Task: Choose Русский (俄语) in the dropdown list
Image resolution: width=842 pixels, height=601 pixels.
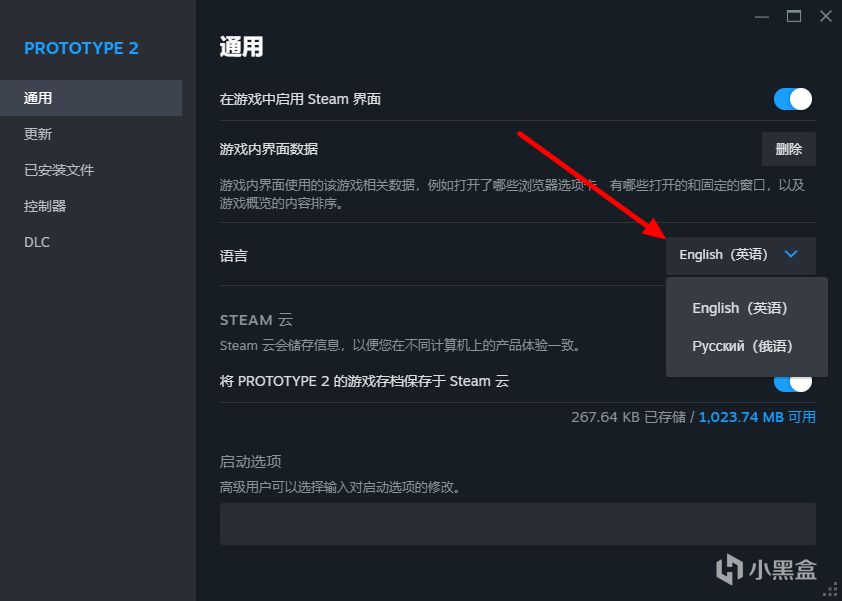Action: [x=742, y=346]
